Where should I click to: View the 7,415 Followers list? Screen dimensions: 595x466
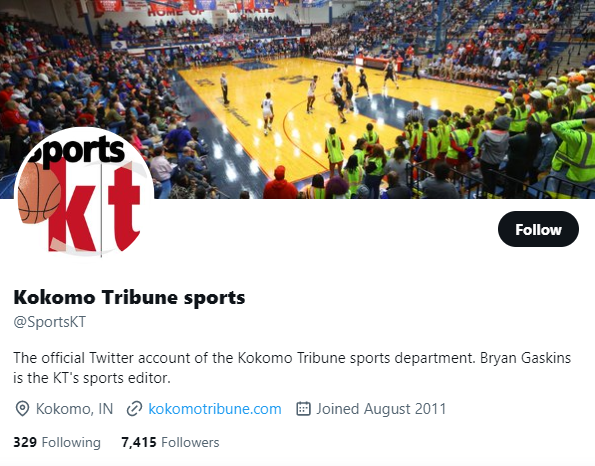[x=170, y=442]
